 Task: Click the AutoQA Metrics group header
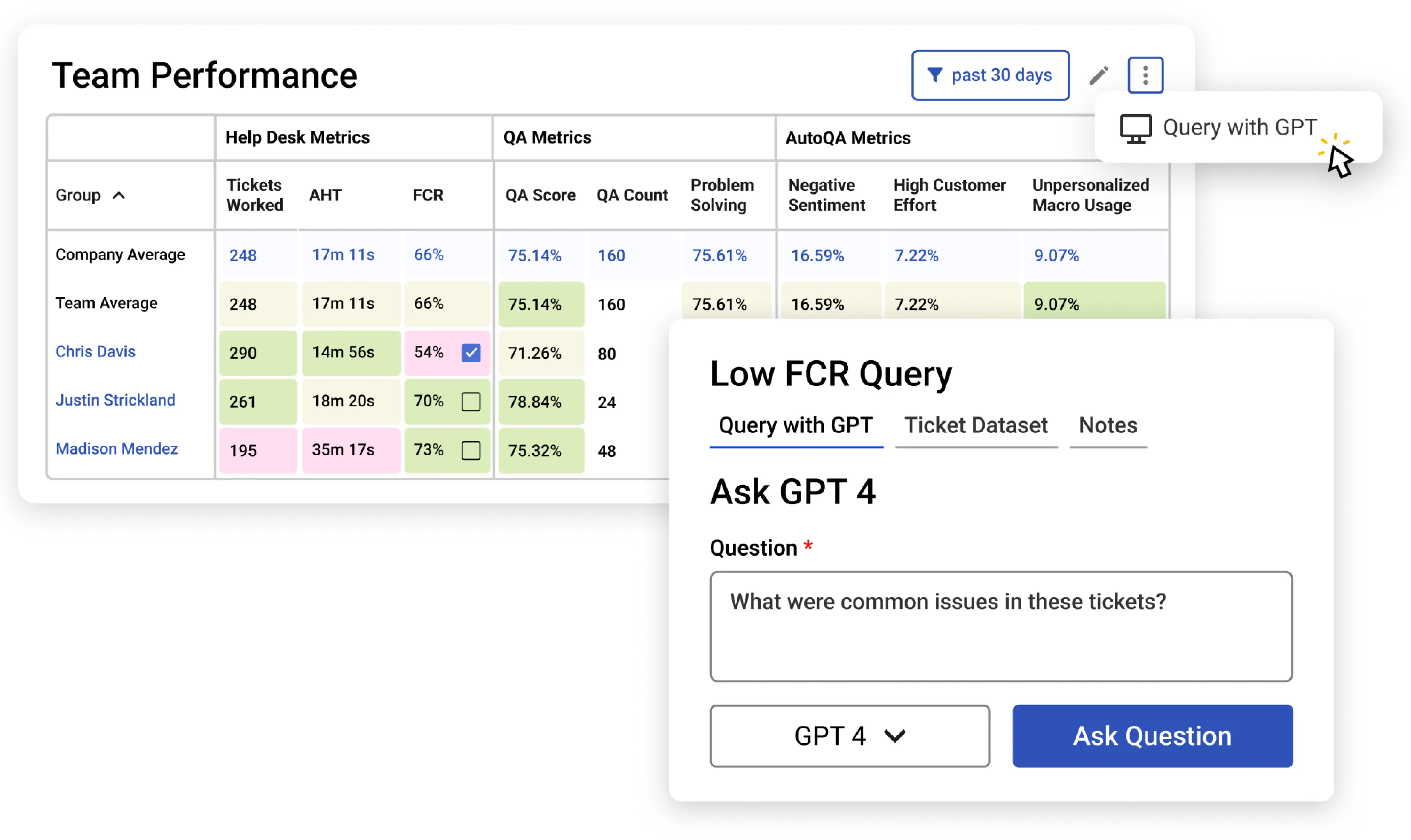click(x=847, y=138)
